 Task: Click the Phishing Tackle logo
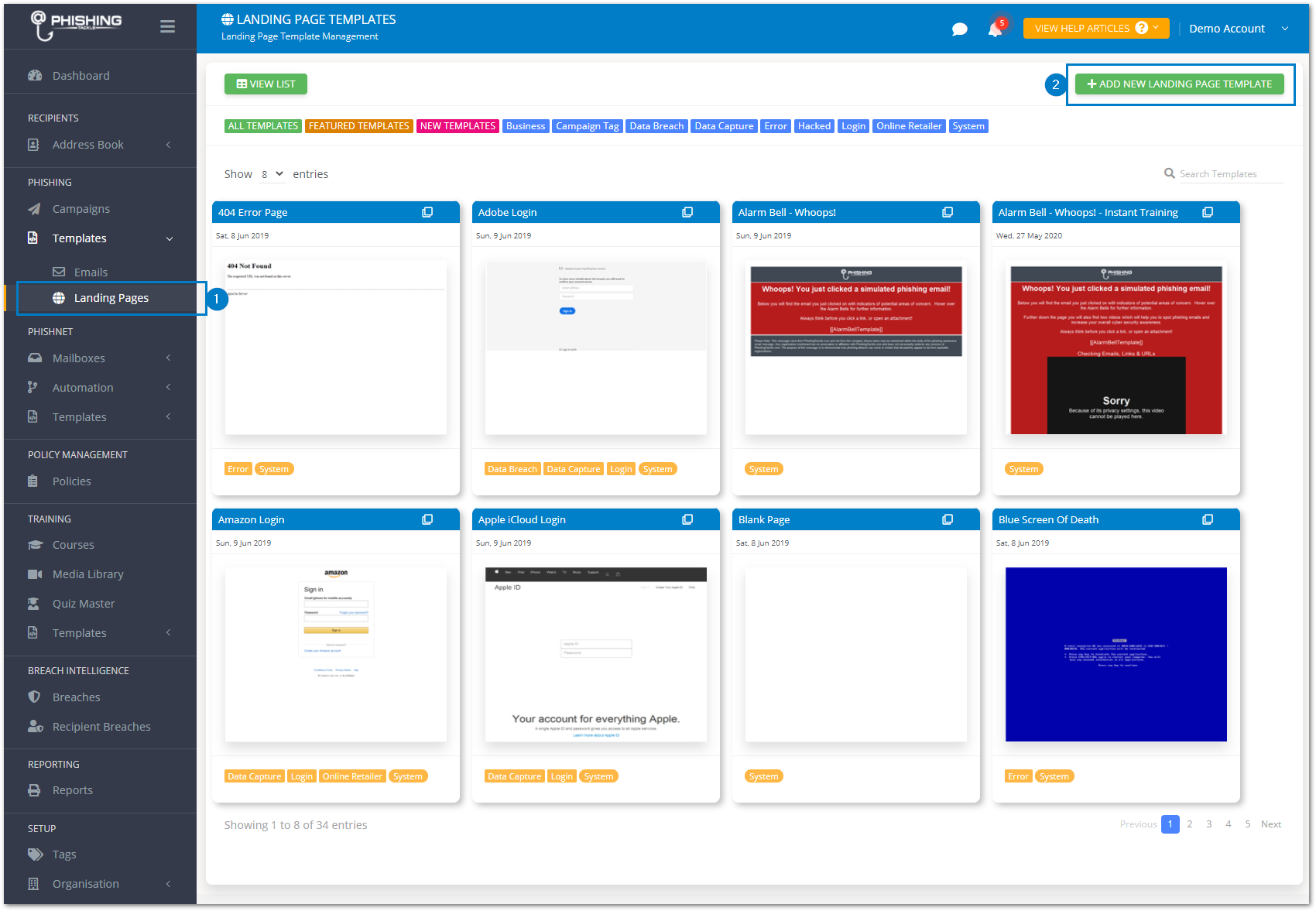75,25
